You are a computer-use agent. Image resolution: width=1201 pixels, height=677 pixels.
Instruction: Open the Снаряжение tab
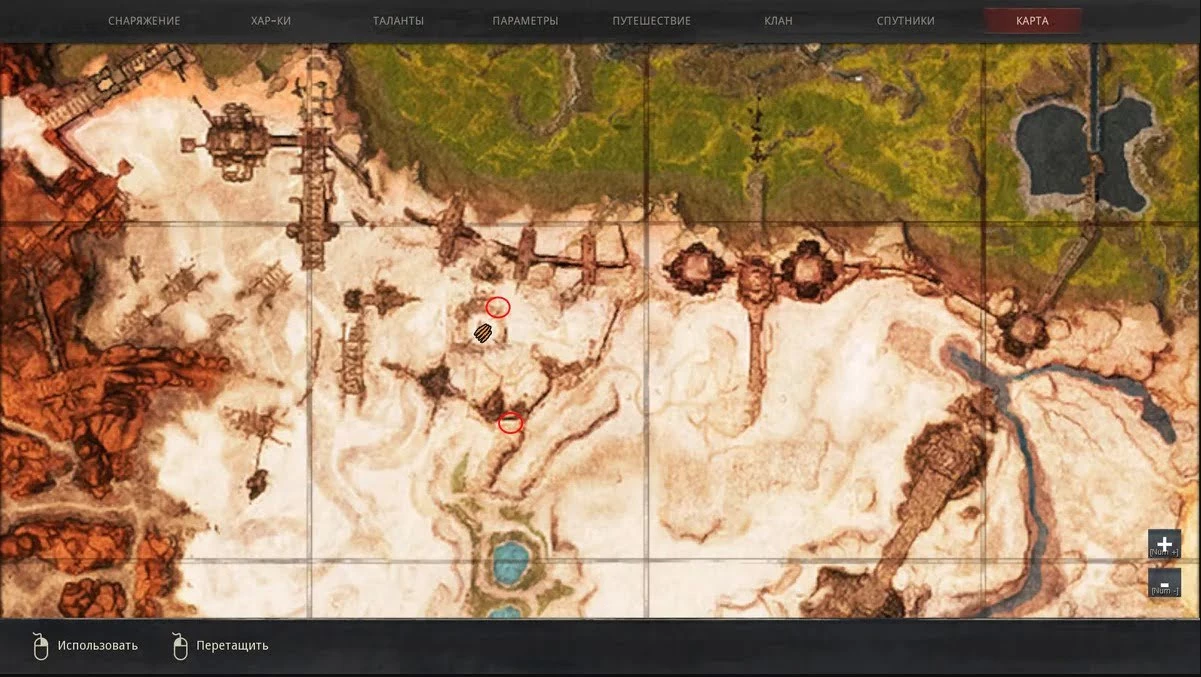click(144, 21)
